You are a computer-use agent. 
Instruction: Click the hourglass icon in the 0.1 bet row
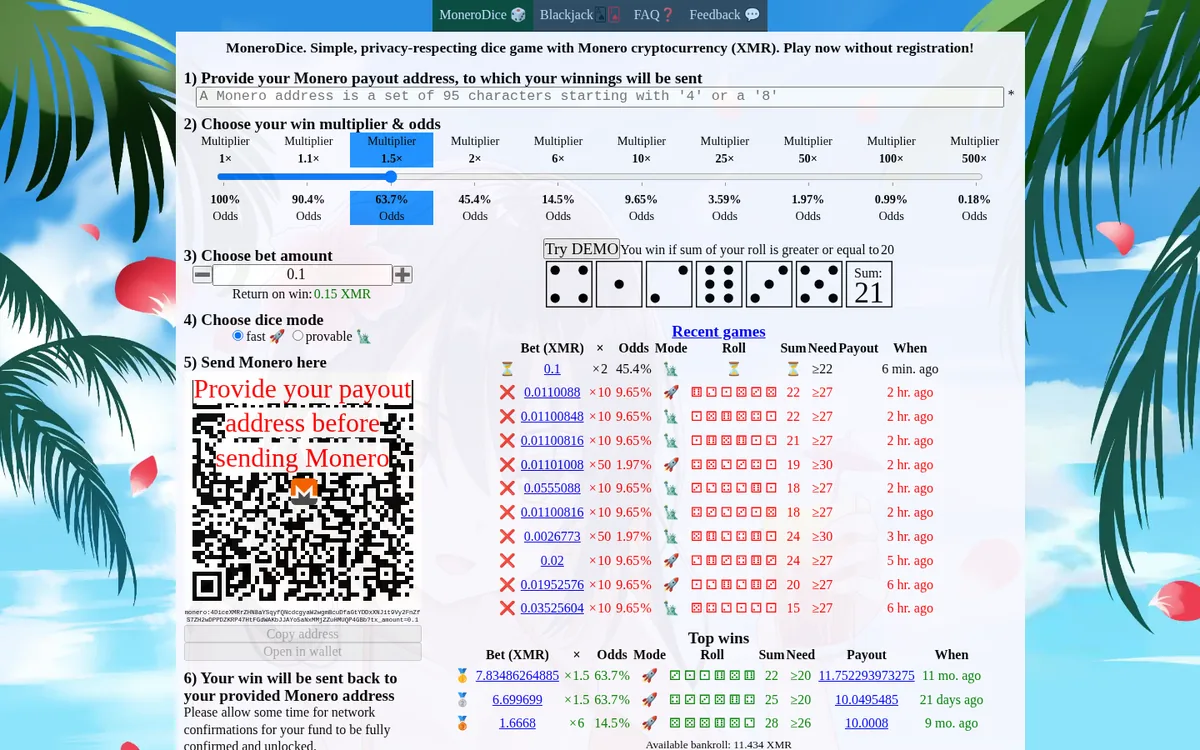pos(507,369)
